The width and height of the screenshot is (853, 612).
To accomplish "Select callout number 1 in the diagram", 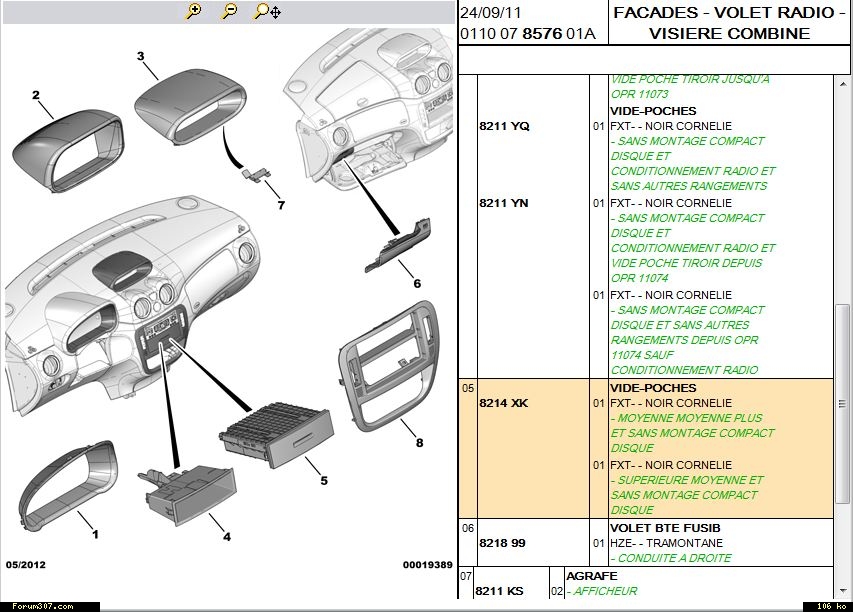I will (96, 534).
